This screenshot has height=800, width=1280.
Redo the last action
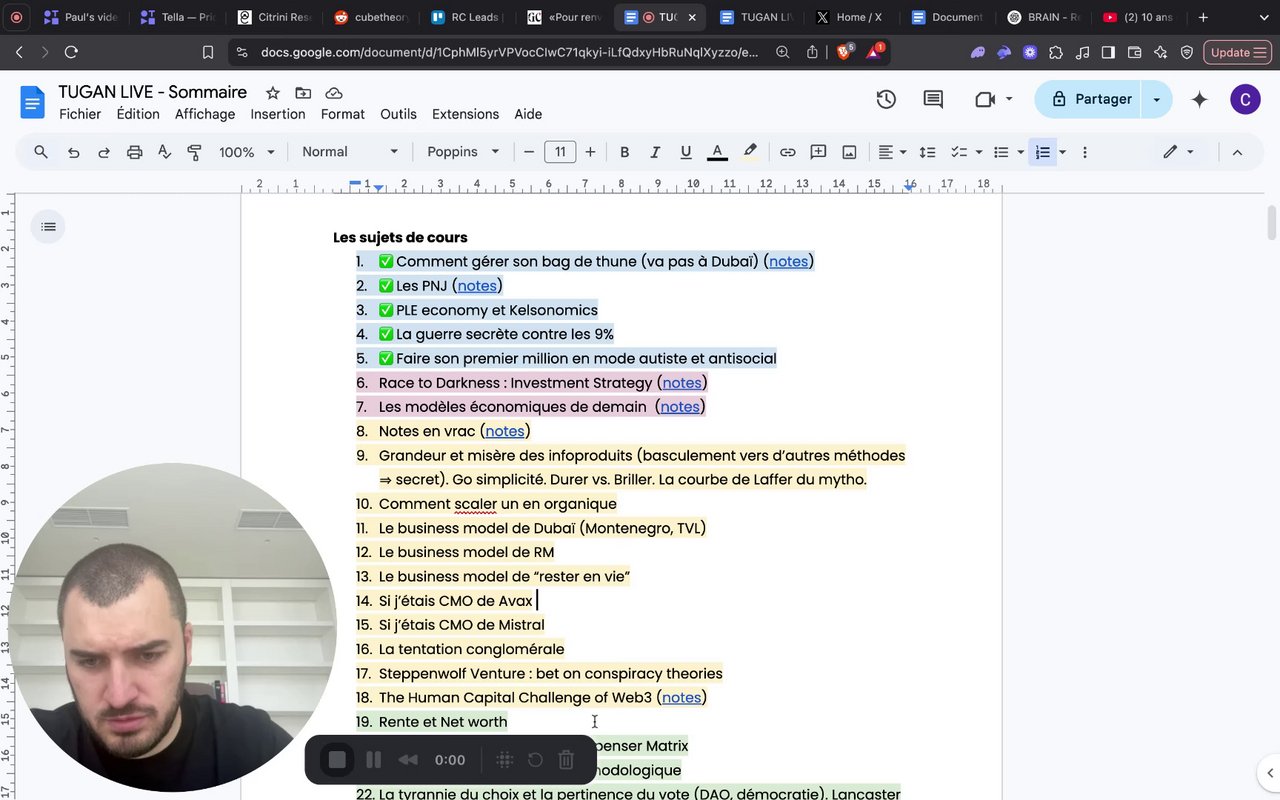coord(104,152)
